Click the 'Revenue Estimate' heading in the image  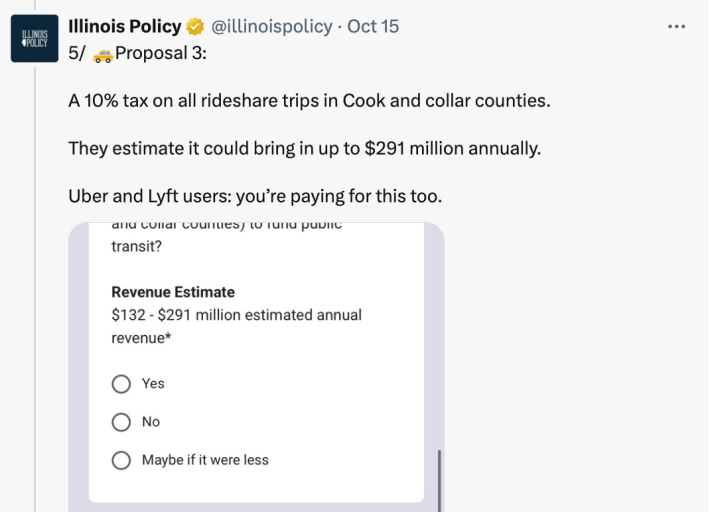tap(173, 292)
